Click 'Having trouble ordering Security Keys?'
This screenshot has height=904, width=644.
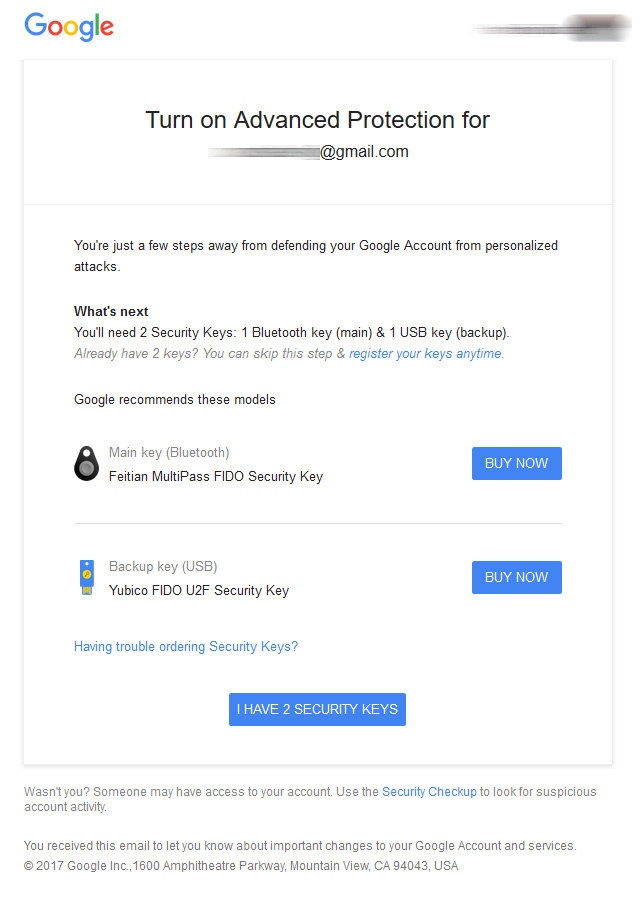(186, 646)
